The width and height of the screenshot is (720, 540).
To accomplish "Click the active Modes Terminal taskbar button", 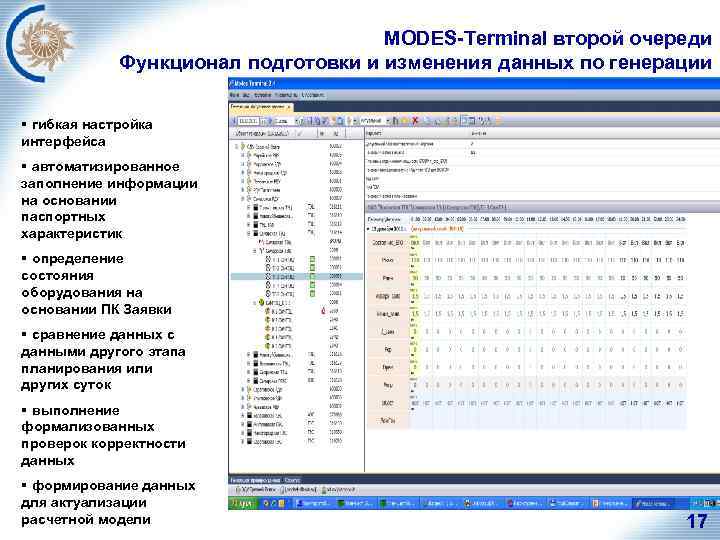I will (x=652, y=503).
